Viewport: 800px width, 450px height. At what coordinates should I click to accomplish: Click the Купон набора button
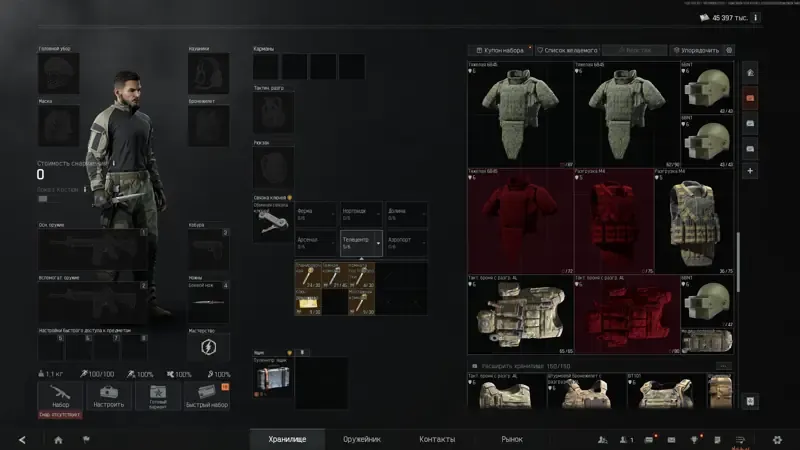click(x=500, y=50)
